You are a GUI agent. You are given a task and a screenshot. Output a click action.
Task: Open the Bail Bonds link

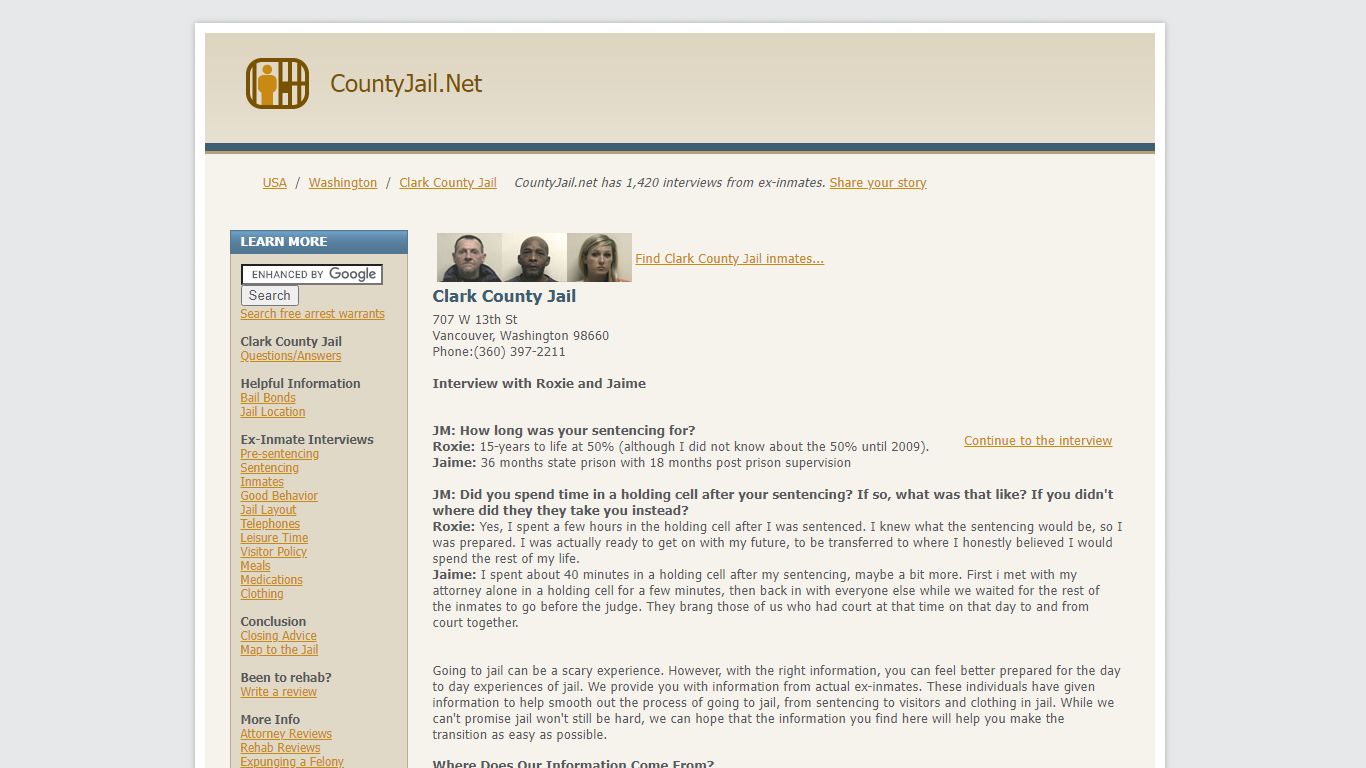point(268,398)
